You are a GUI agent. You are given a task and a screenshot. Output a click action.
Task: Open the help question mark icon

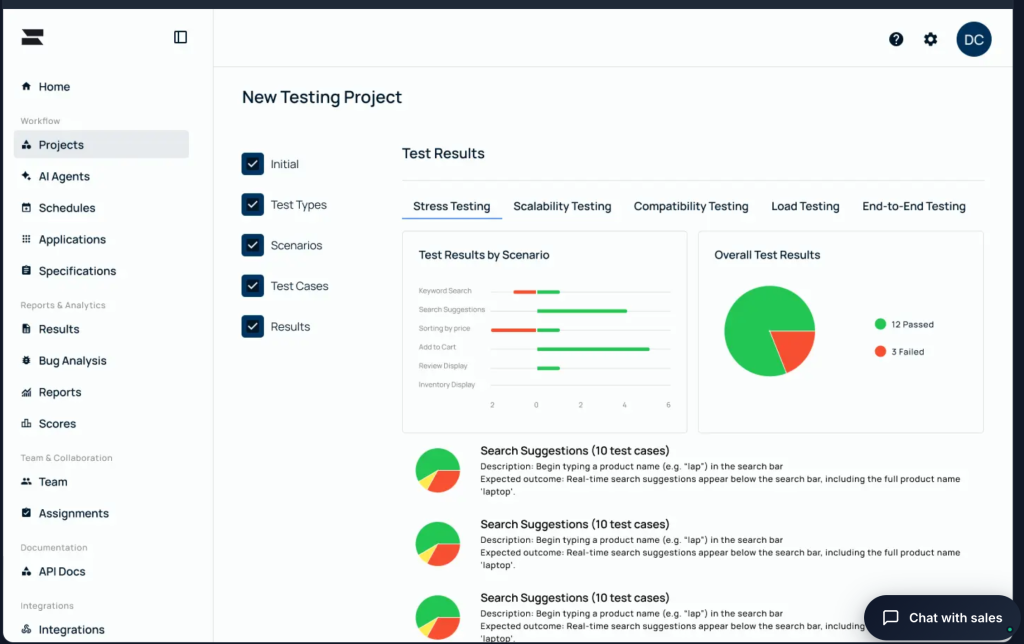(896, 39)
